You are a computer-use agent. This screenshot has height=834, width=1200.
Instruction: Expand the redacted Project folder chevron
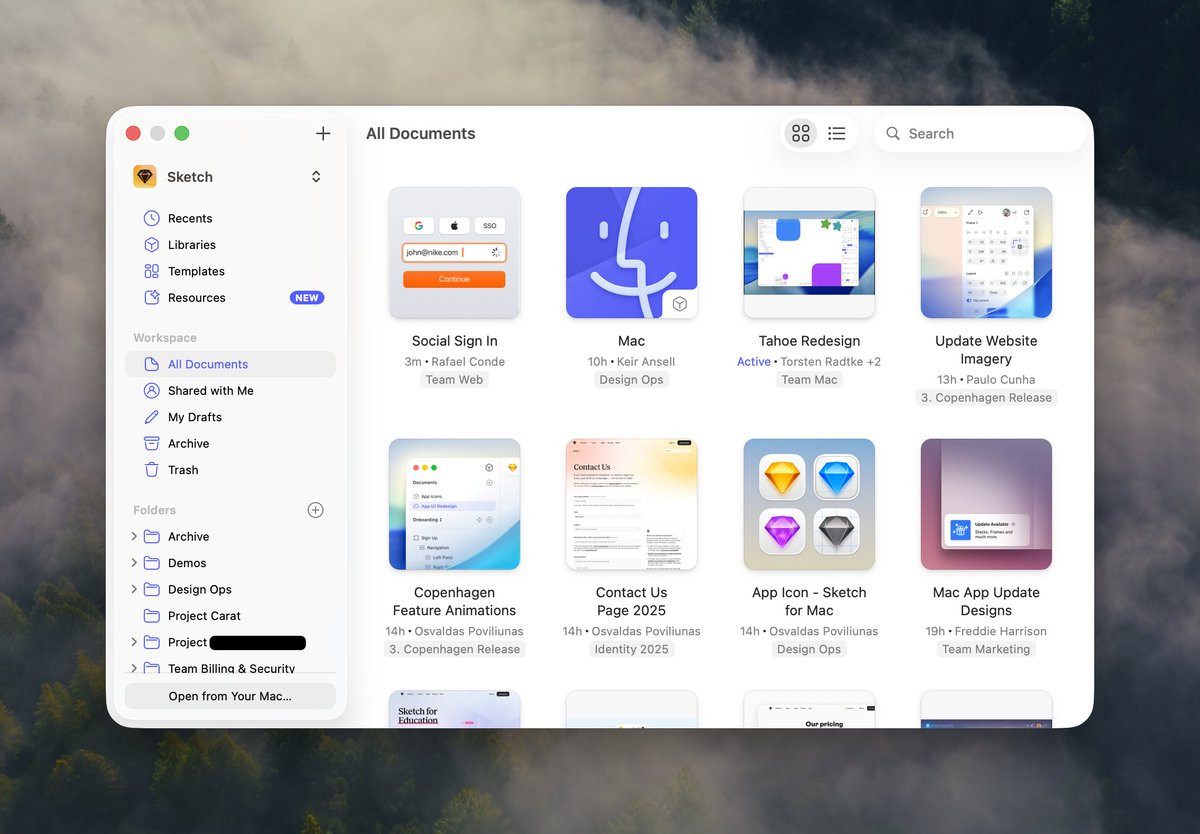coord(134,642)
